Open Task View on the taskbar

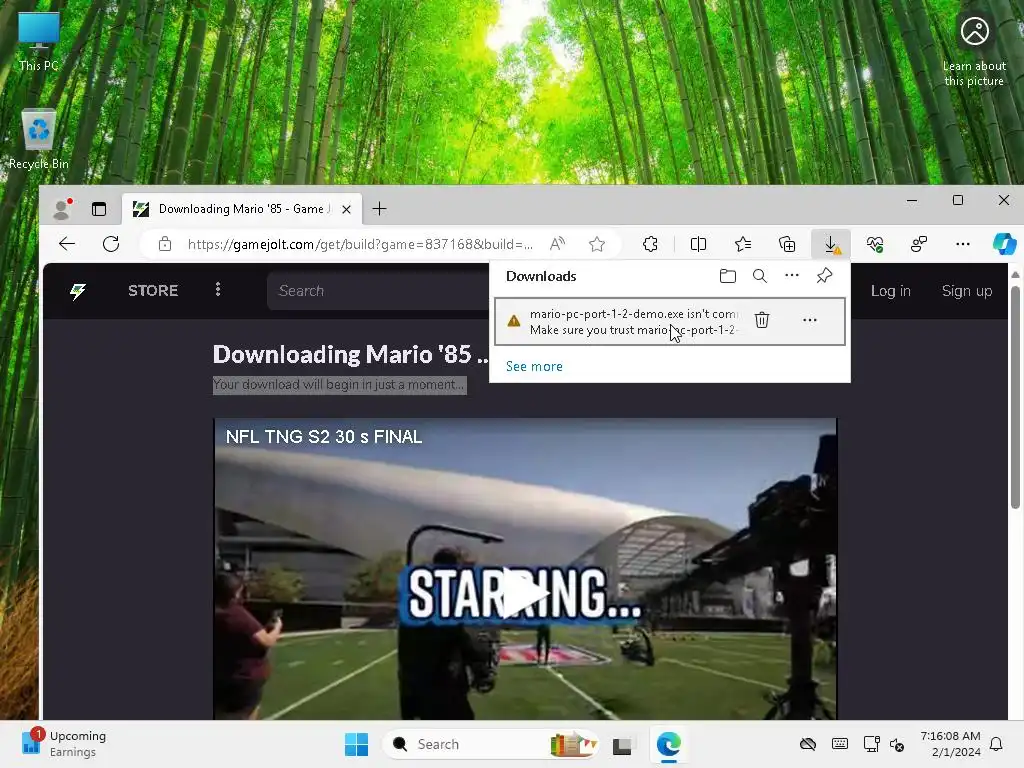coord(622,744)
